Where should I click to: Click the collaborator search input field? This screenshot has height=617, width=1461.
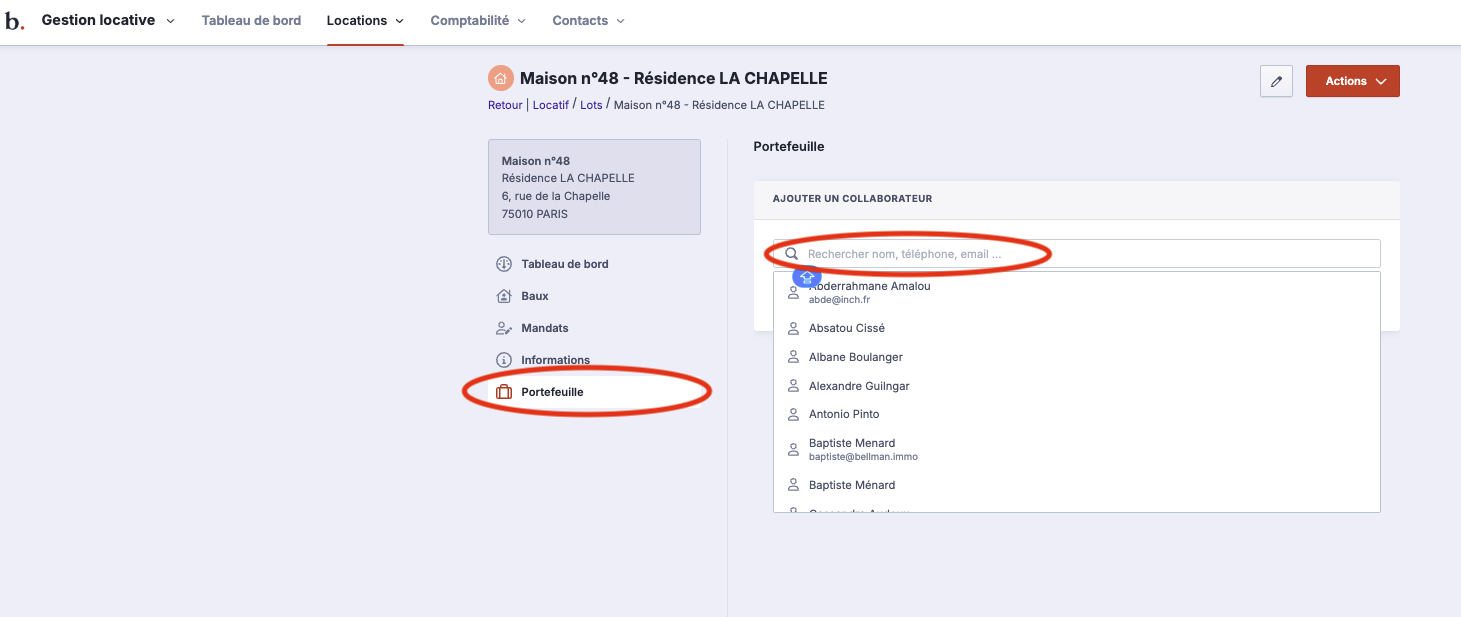1080,254
